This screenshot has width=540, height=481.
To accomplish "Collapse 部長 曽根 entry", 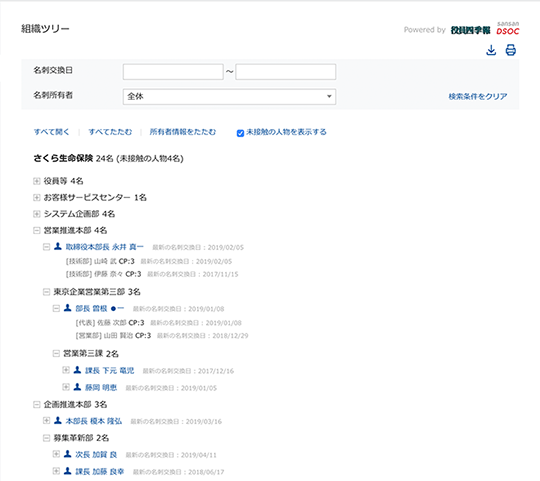I will 56,308.
